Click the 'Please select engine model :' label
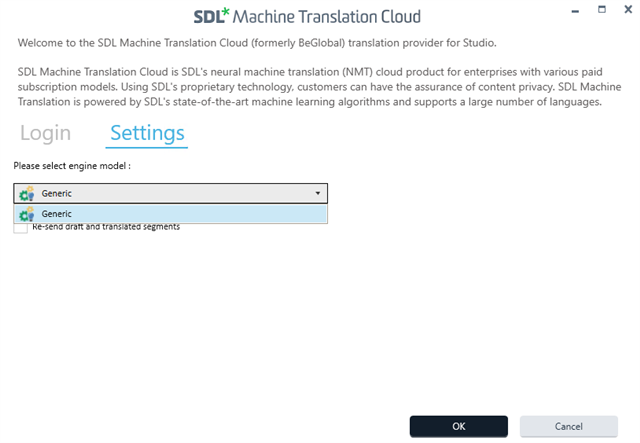The width and height of the screenshot is (640, 443). click(x=72, y=166)
